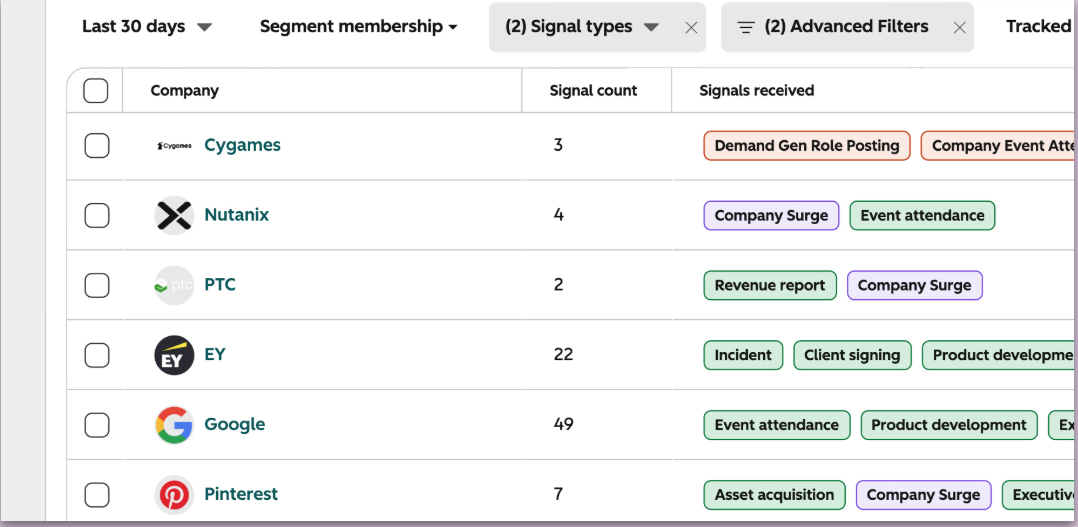1078x527 pixels.
Task: Click Client signing tag in EY row
Action: click(x=852, y=355)
